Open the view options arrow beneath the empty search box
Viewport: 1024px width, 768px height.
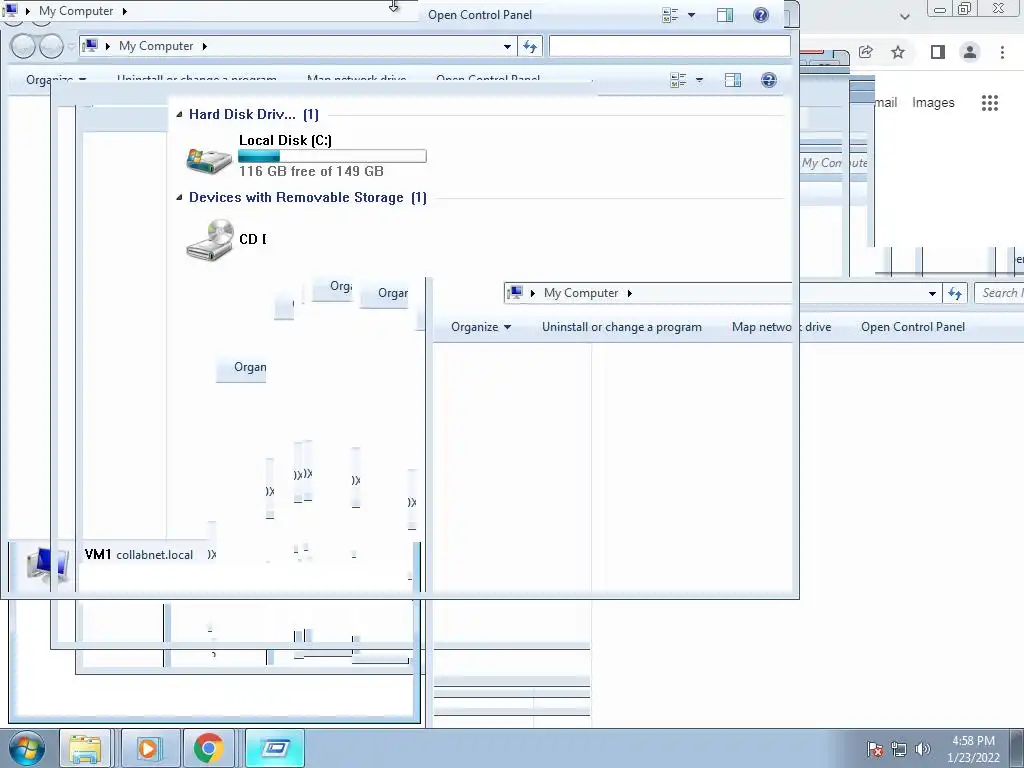point(699,80)
